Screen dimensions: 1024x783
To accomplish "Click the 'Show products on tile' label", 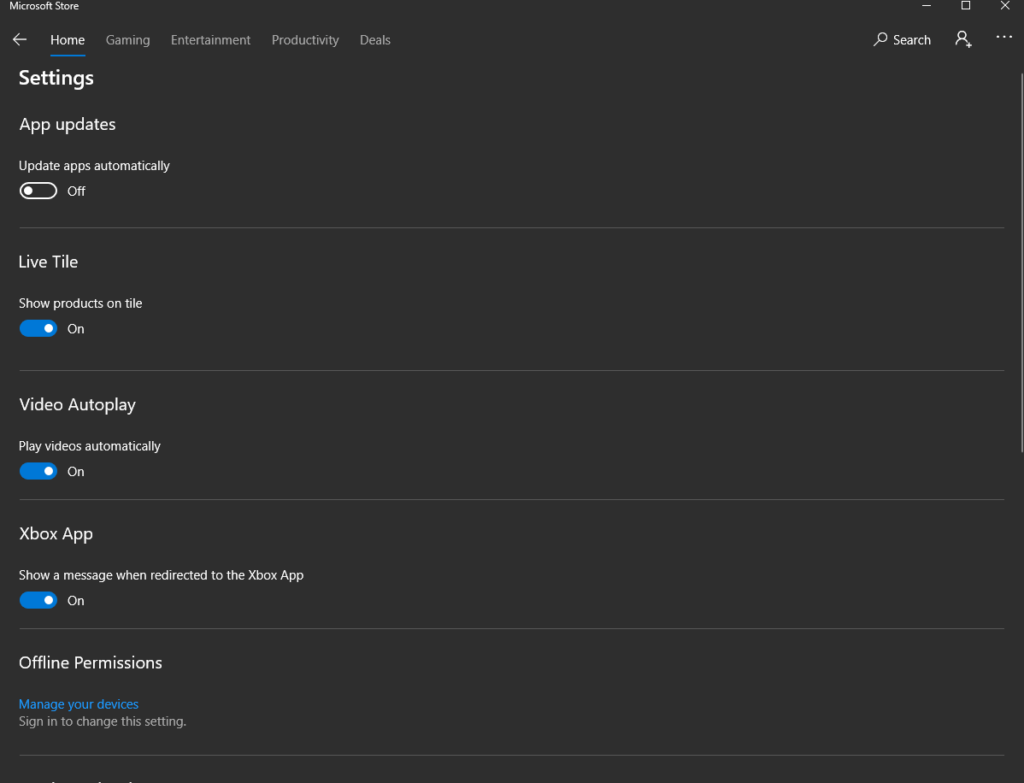I will (80, 303).
